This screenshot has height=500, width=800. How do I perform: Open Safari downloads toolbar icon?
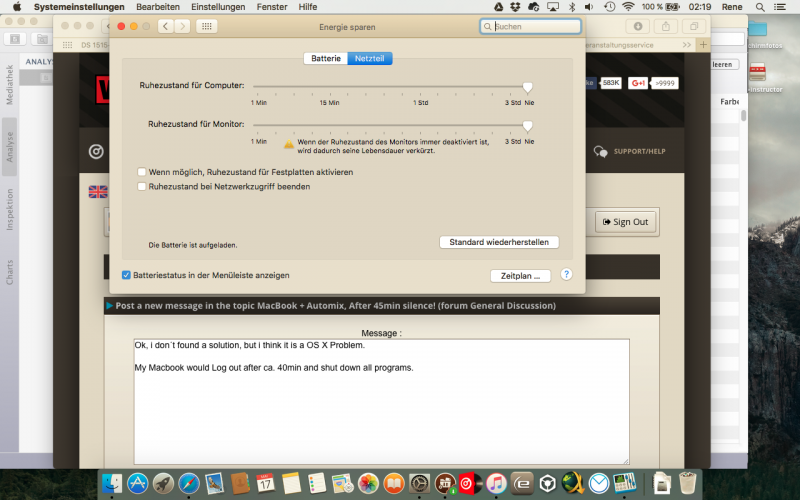click(x=638, y=26)
